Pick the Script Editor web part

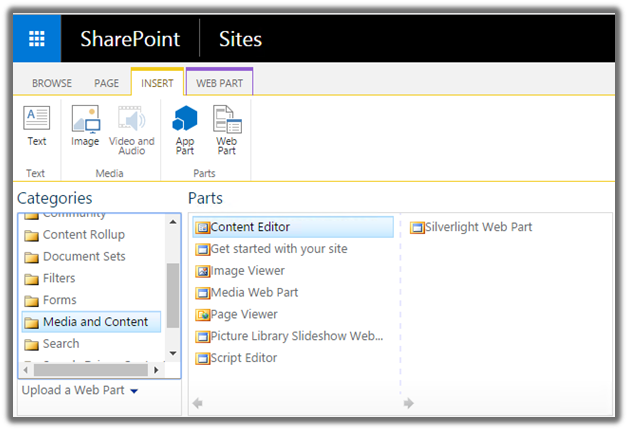243,358
